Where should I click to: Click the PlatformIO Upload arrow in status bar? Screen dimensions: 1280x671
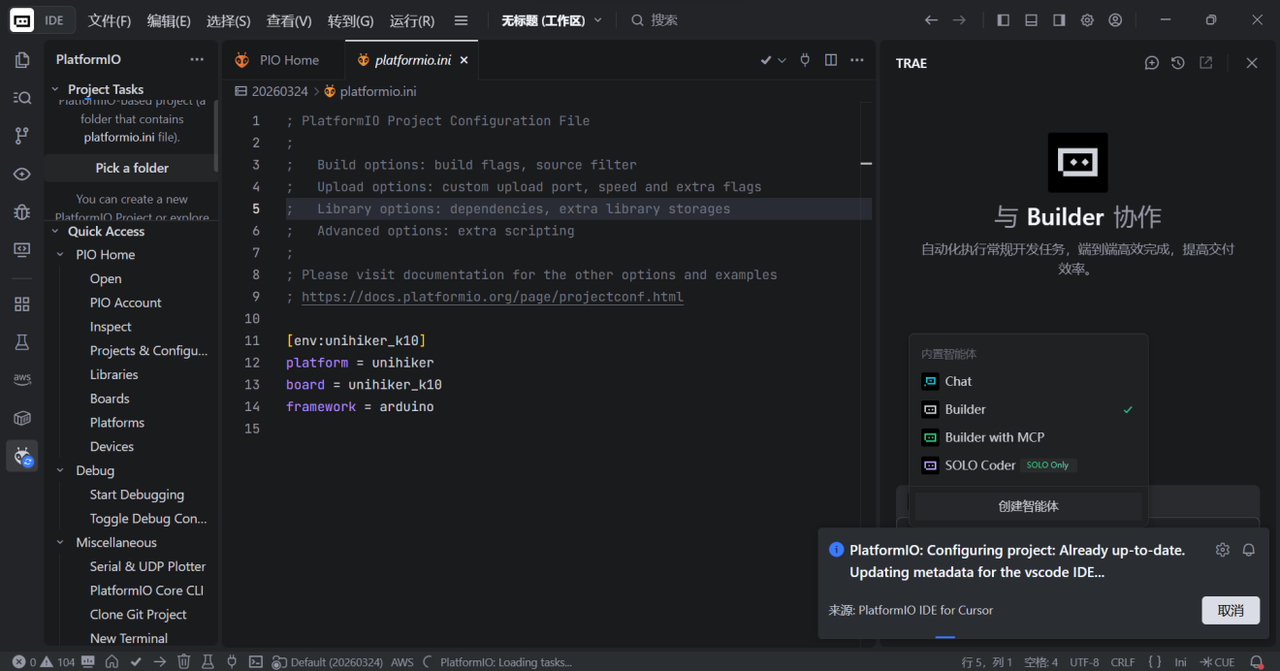[x=160, y=662]
